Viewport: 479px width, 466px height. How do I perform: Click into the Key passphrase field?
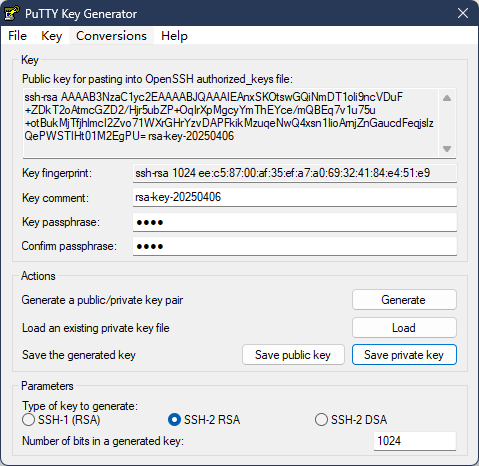click(295, 222)
